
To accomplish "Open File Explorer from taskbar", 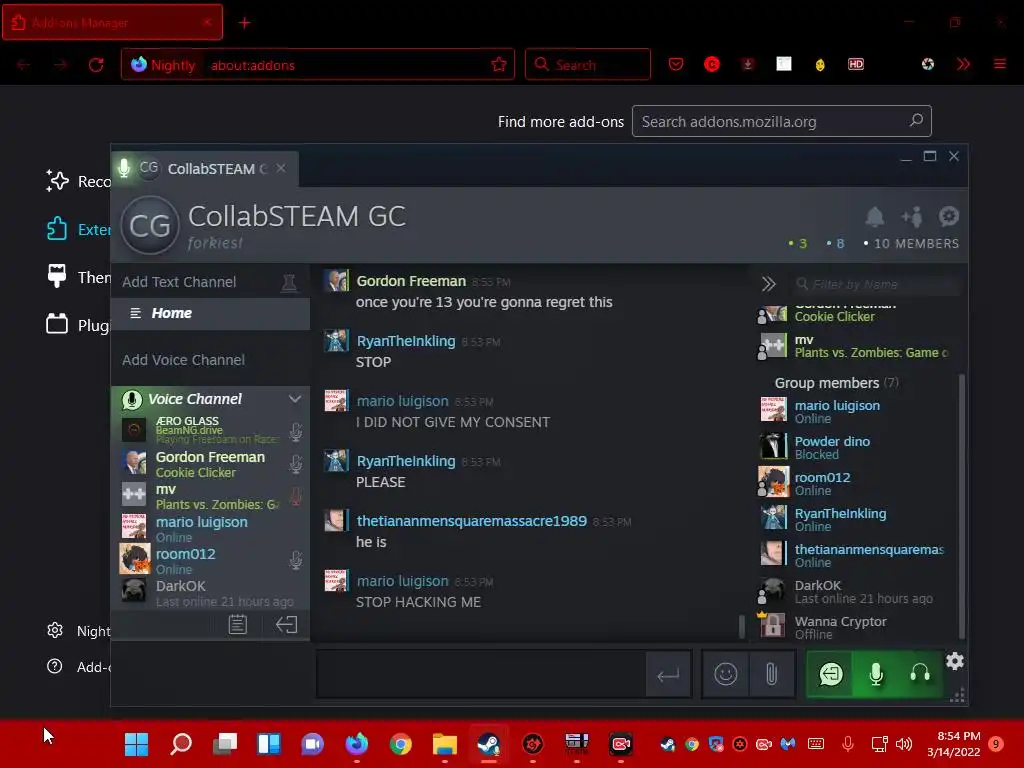I will [x=445, y=744].
